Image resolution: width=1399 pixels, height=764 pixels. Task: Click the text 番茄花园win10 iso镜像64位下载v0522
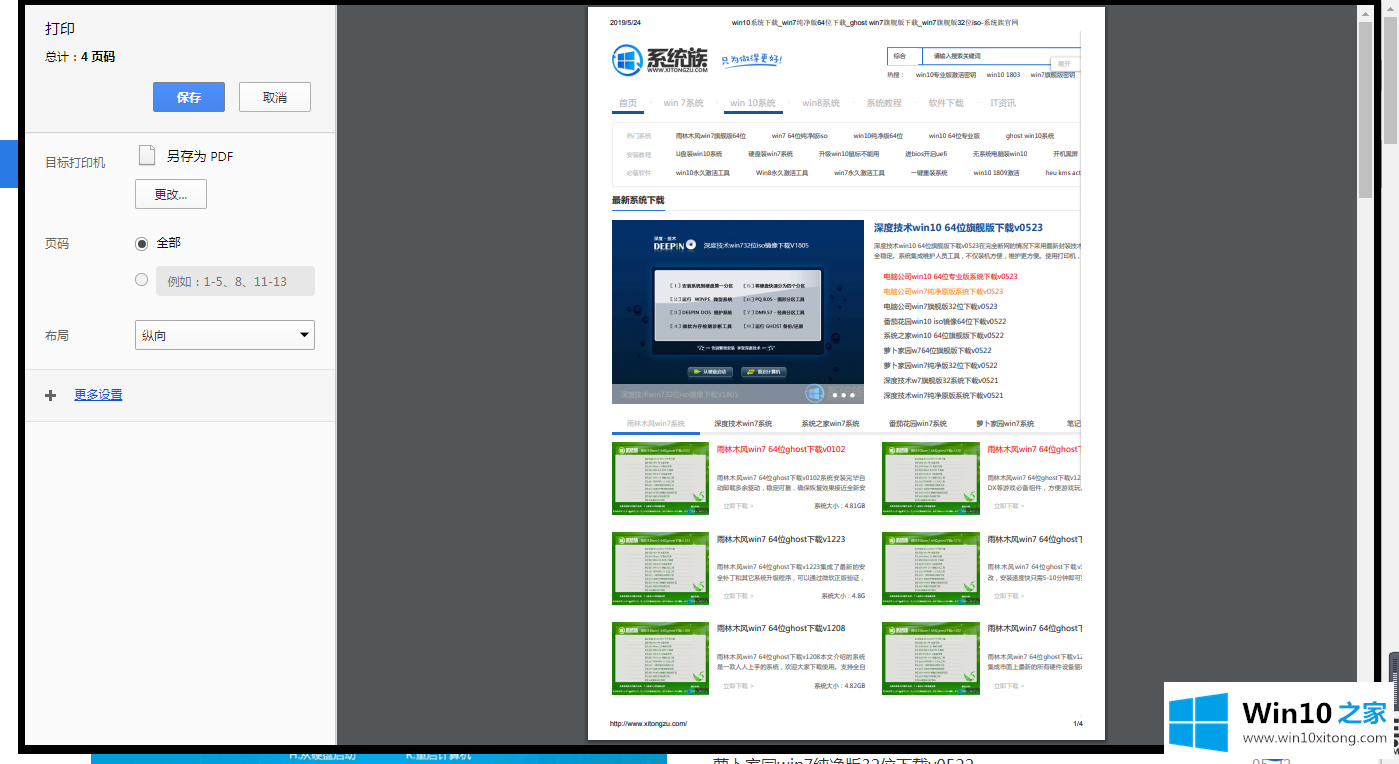pos(944,321)
